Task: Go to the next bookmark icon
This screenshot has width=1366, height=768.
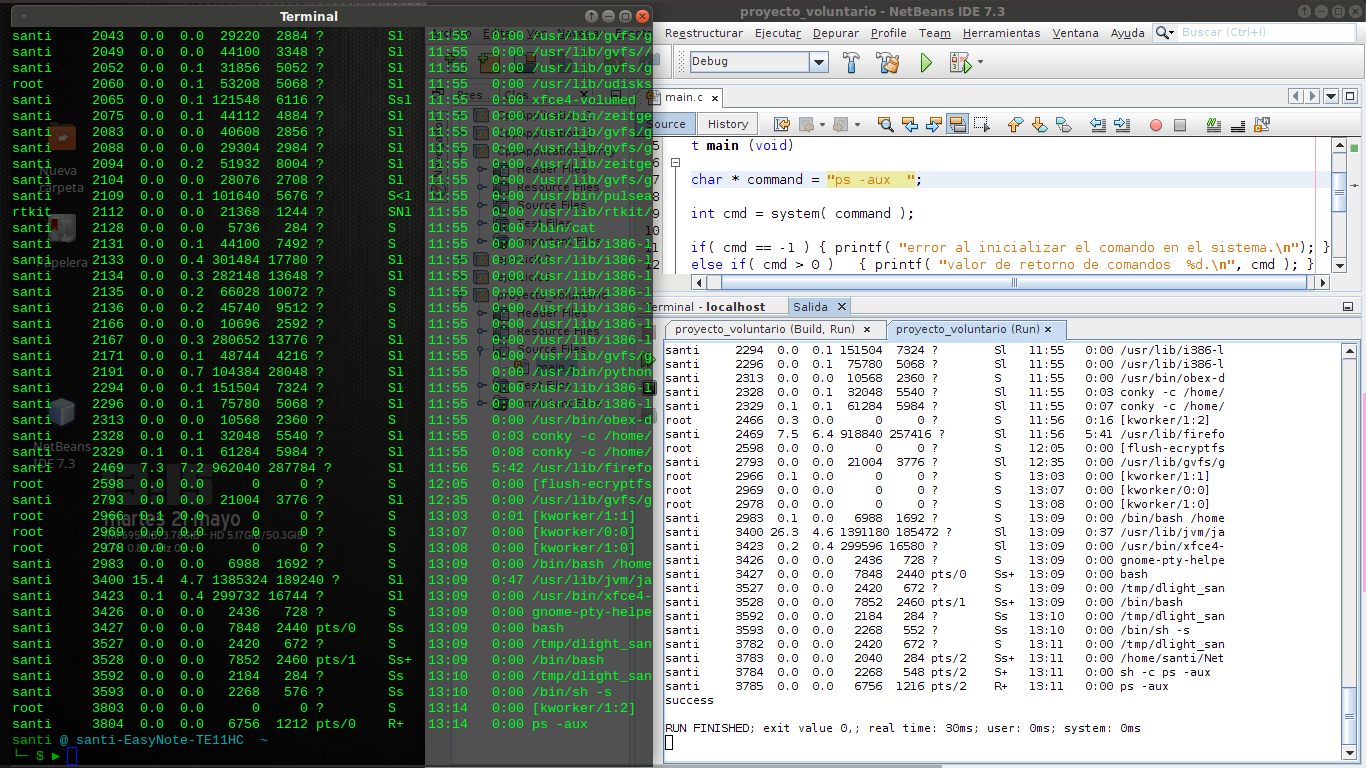Action: [1039, 125]
